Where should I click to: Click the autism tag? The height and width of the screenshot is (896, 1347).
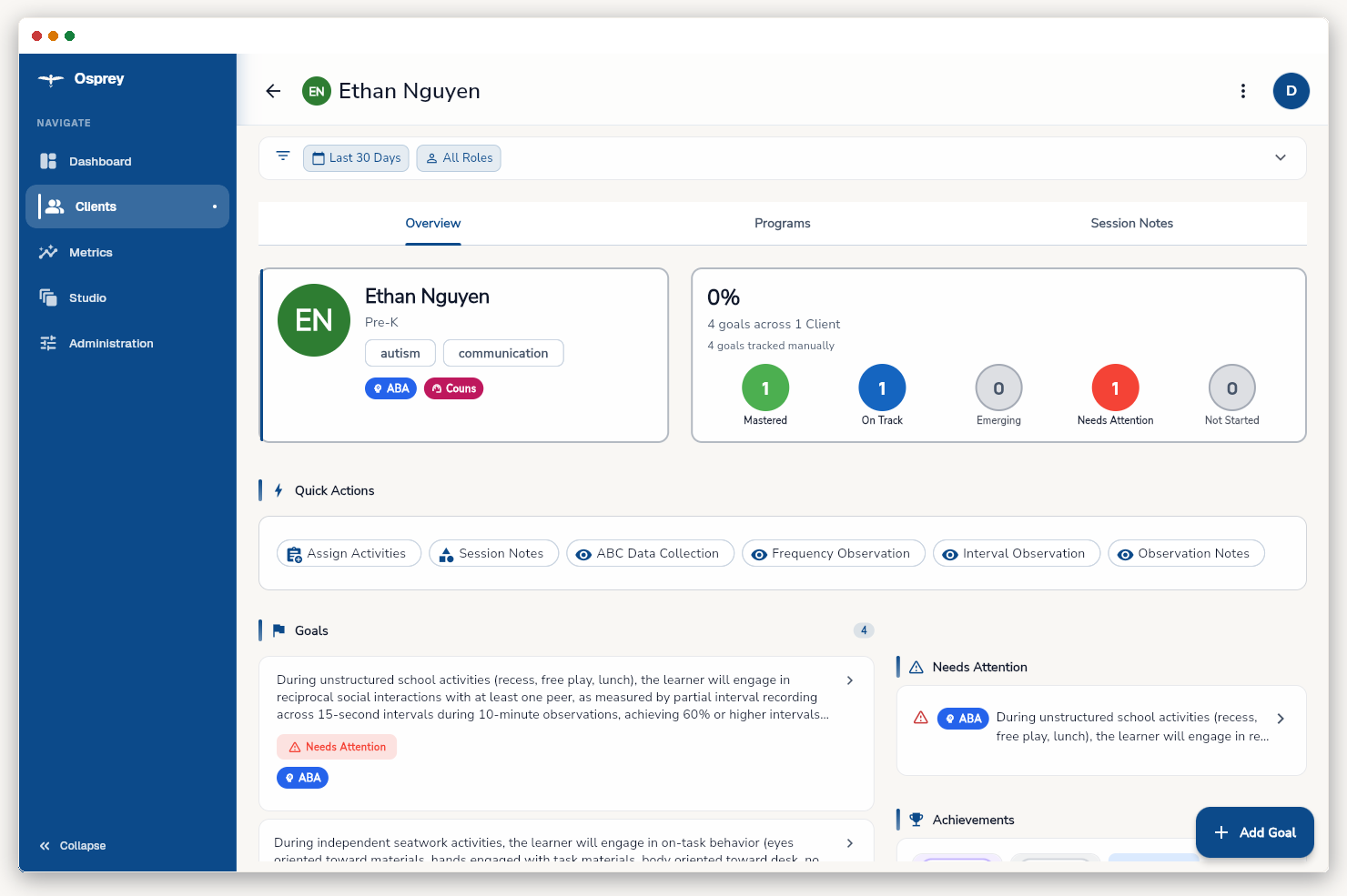(x=400, y=353)
